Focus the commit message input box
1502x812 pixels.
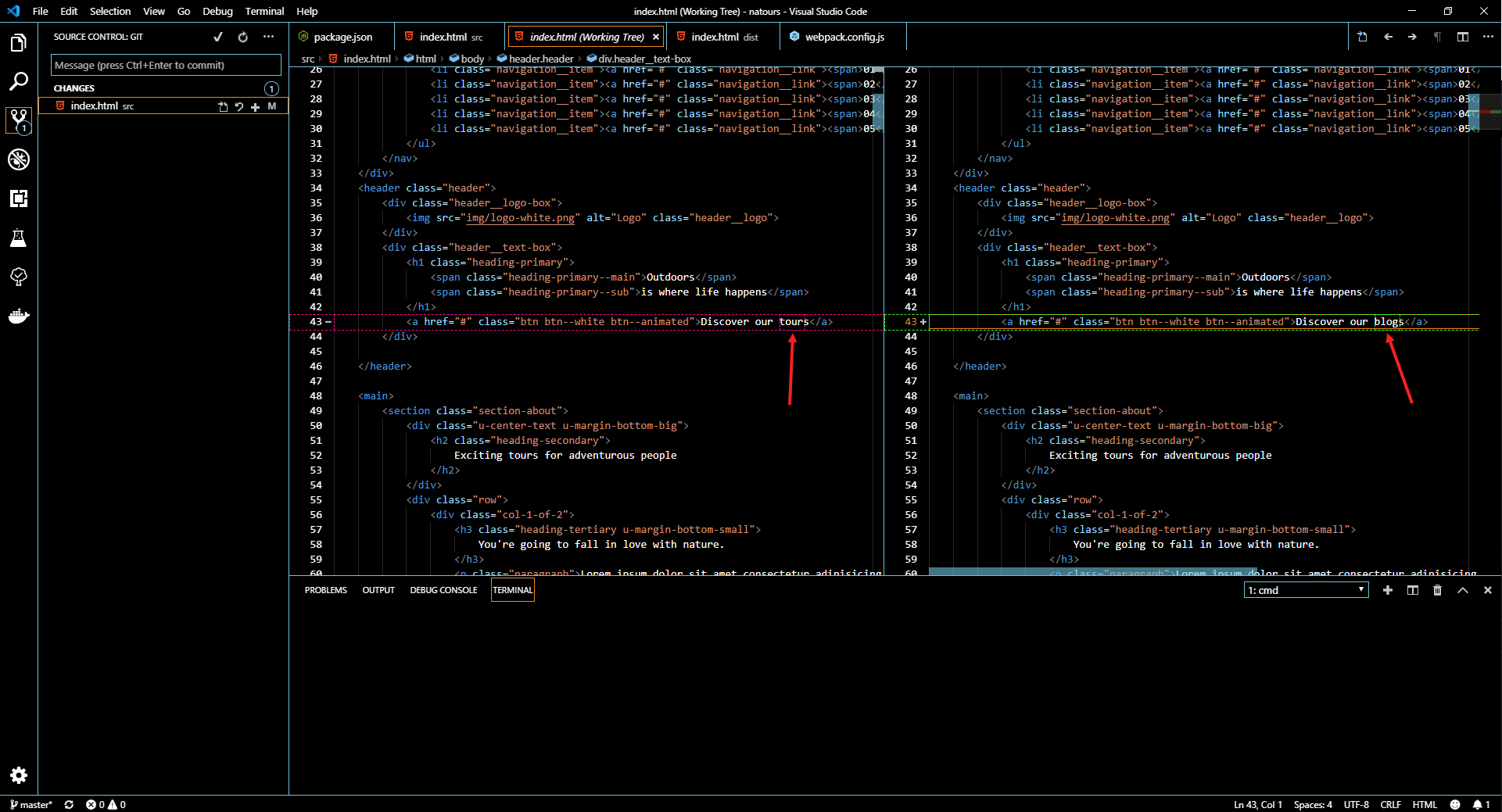pyautogui.click(x=166, y=65)
